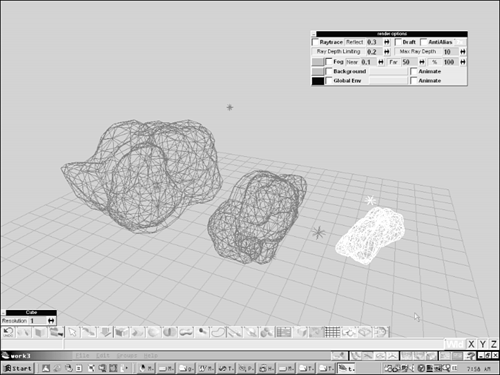Click the magnifier-shaped point edit icon

(x=202, y=332)
